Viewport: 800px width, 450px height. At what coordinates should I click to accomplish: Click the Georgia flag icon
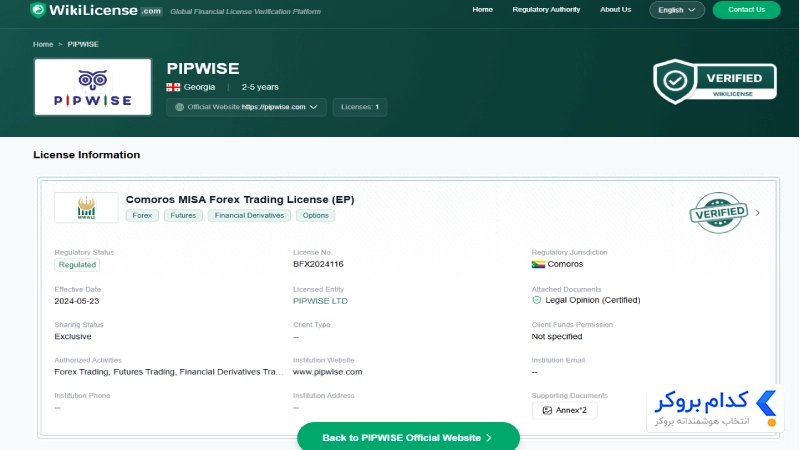[x=173, y=87]
